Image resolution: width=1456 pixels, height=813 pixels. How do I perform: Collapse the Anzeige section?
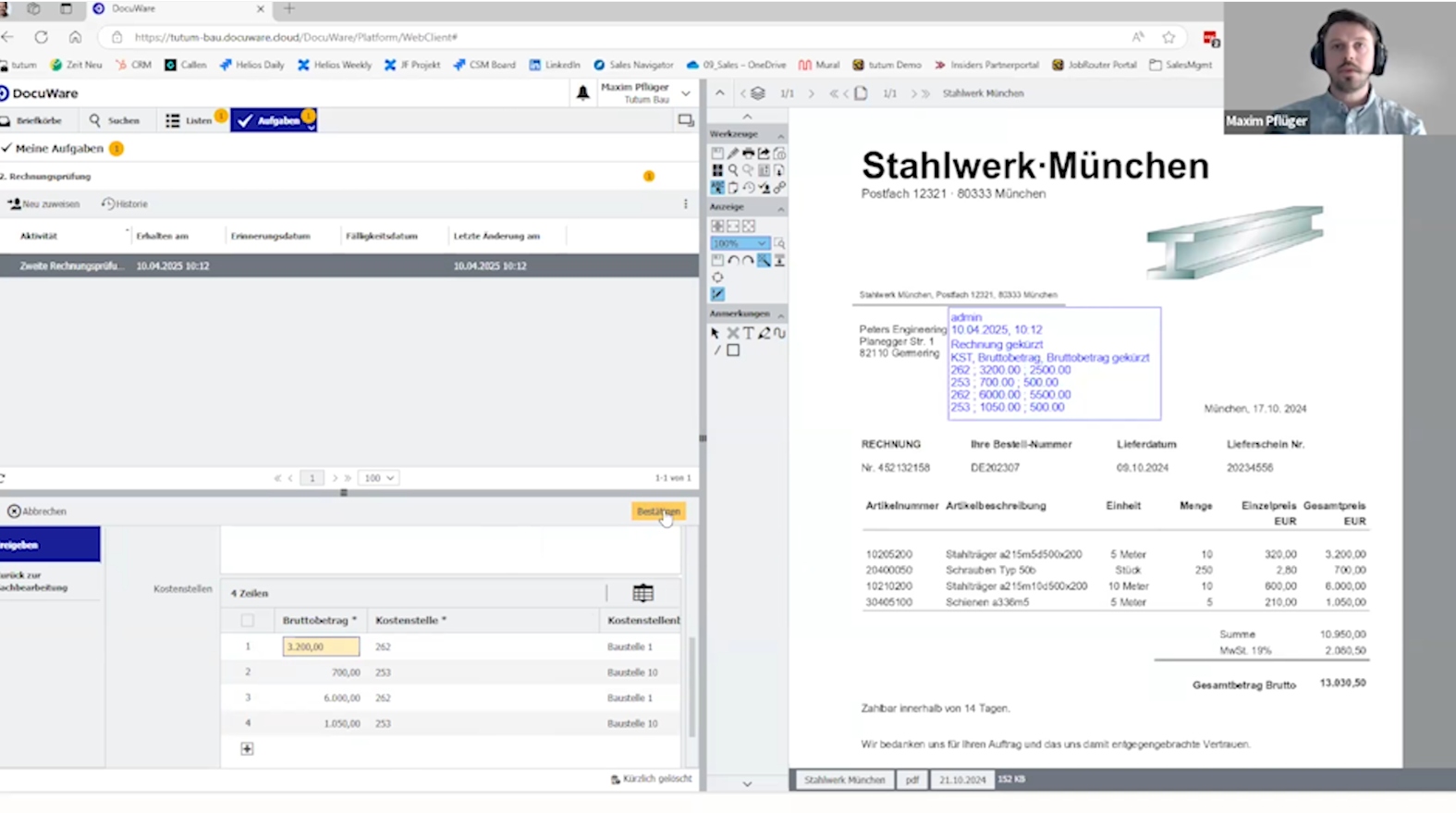[781, 208]
